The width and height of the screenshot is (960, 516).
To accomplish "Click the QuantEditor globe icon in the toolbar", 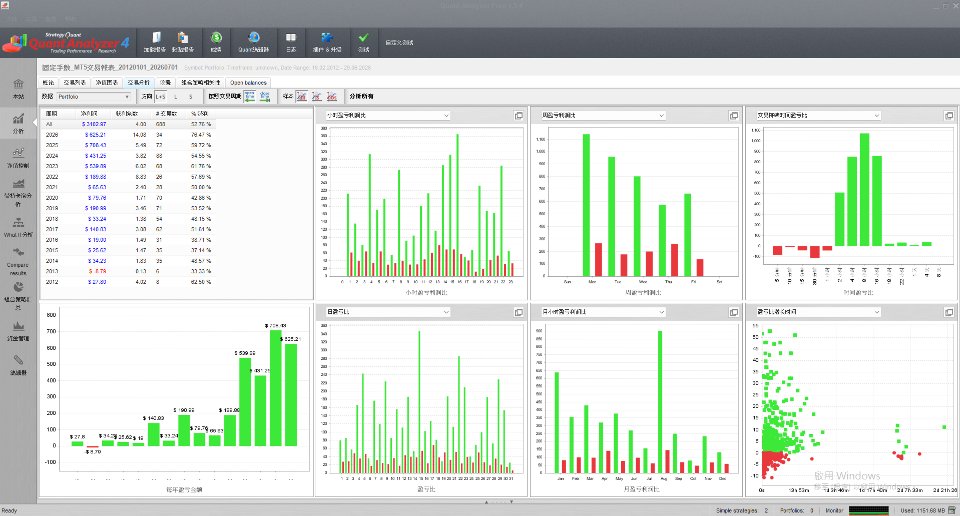I will [253, 42].
